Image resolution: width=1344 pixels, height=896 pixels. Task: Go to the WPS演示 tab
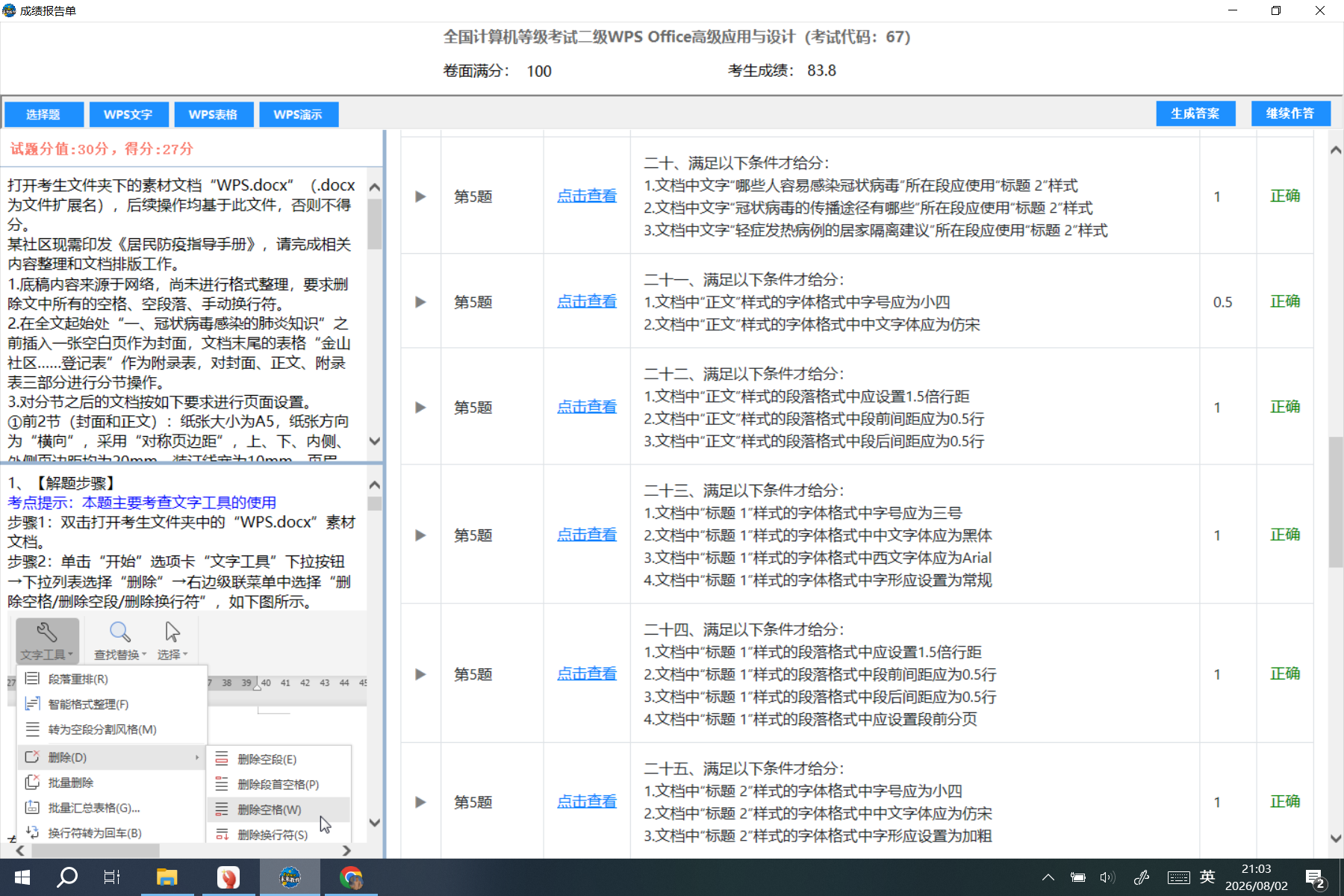click(x=298, y=114)
